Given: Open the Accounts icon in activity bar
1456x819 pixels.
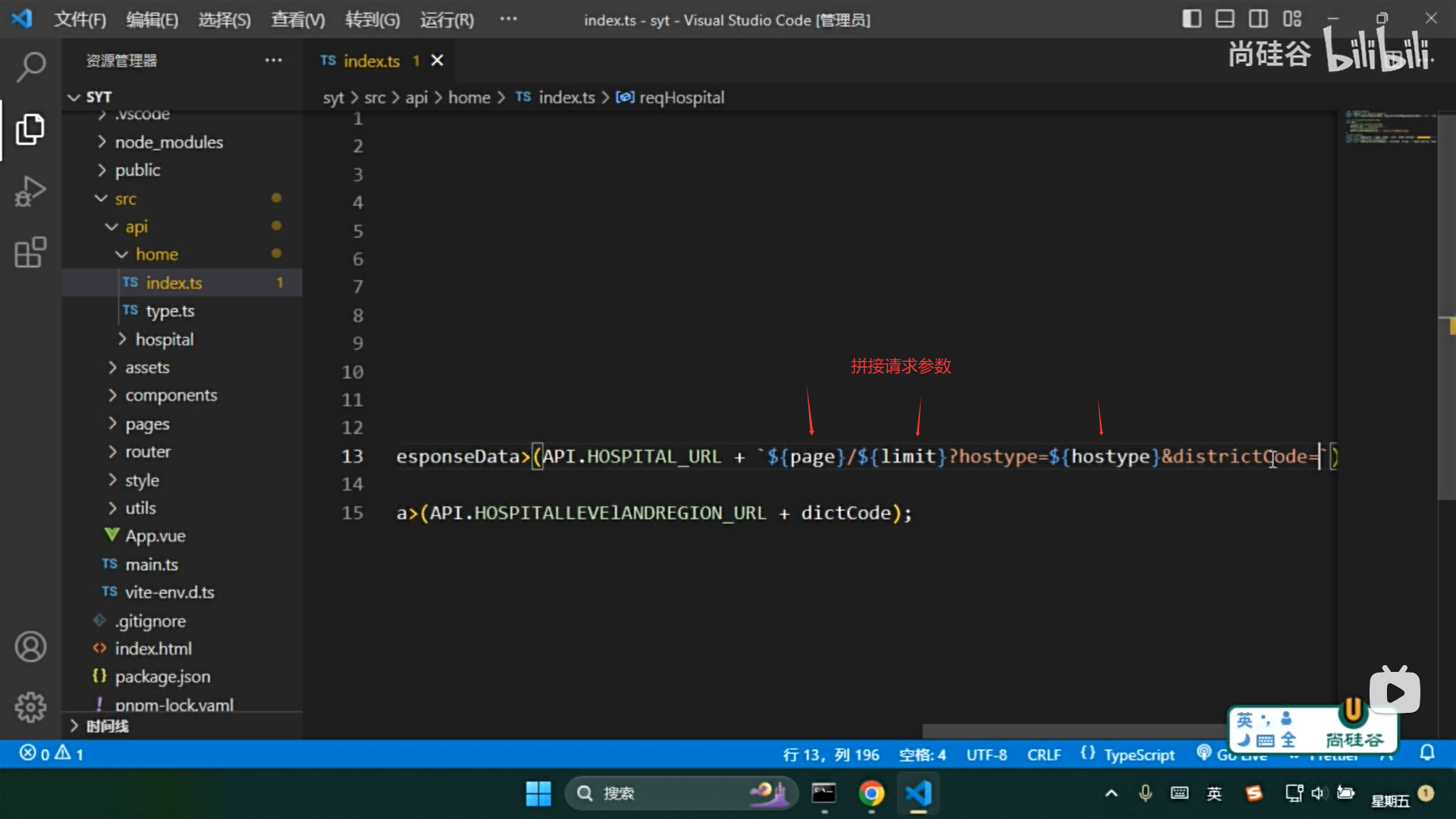Looking at the screenshot, I should [30, 647].
